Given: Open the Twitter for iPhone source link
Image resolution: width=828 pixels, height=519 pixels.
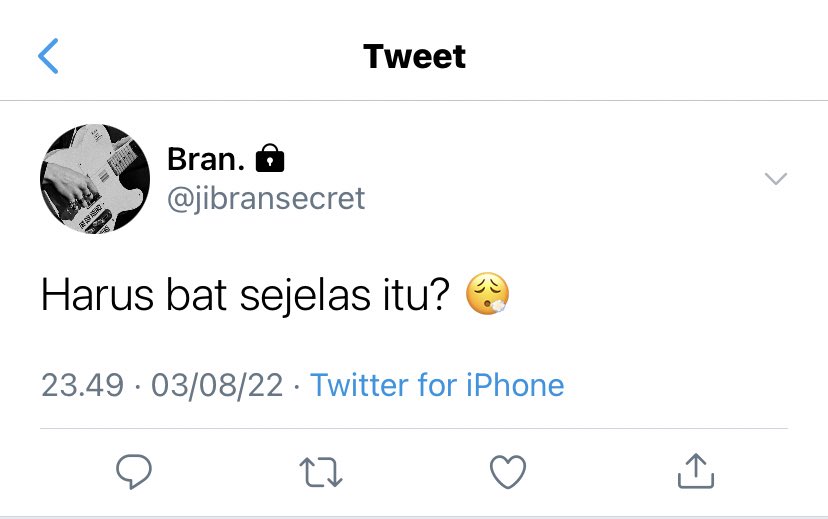Looking at the screenshot, I should pyautogui.click(x=437, y=385).
